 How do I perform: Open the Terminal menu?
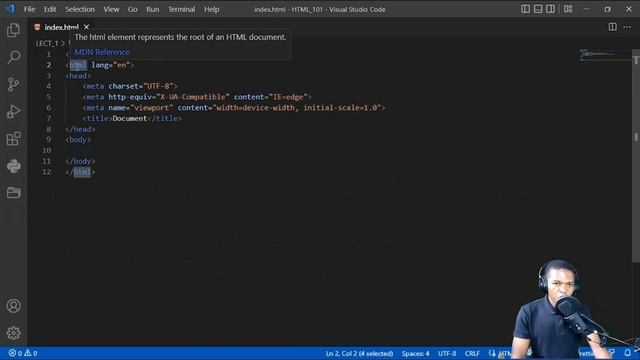[x=182, y=9]
